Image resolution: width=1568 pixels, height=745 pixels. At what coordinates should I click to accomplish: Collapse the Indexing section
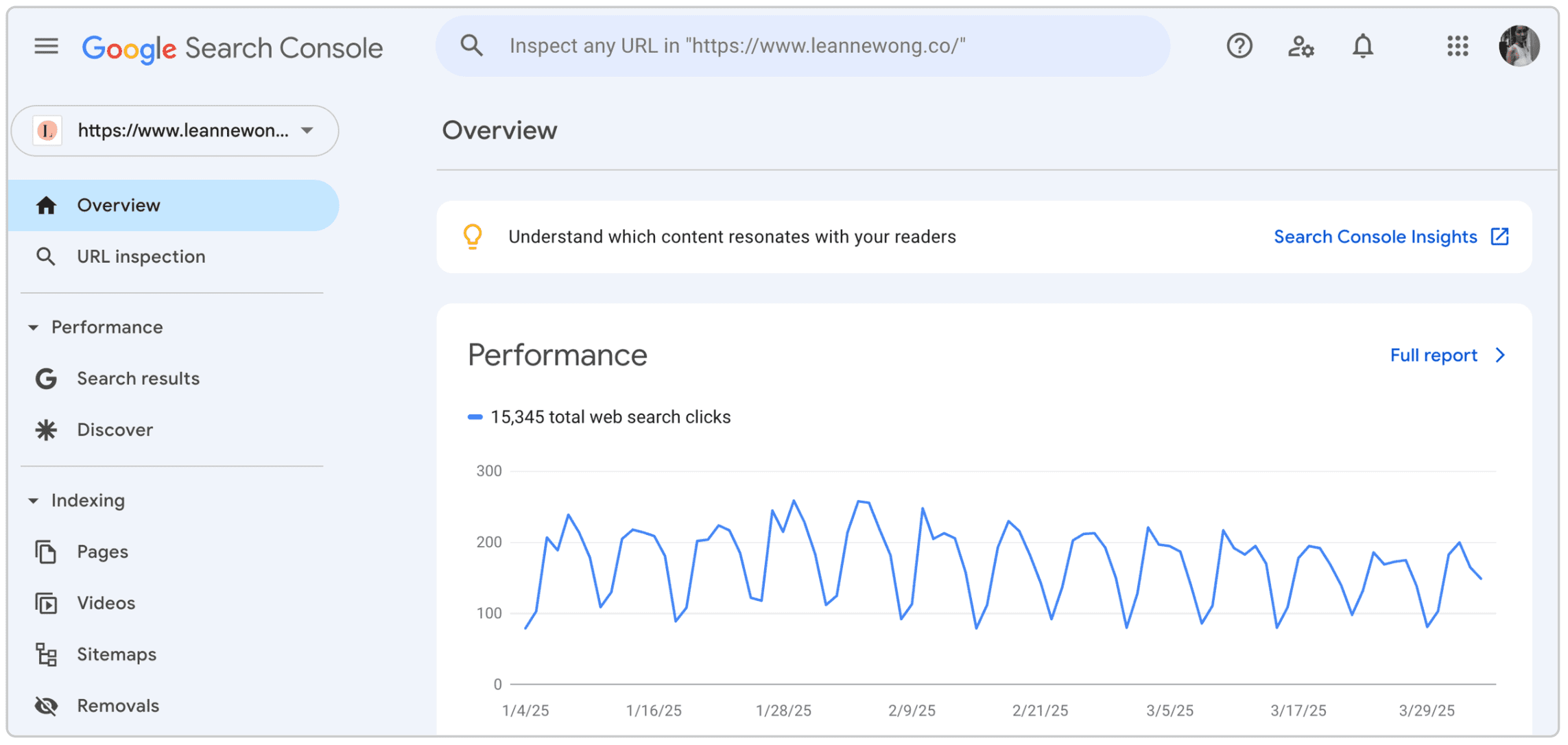tap(32, 500)
